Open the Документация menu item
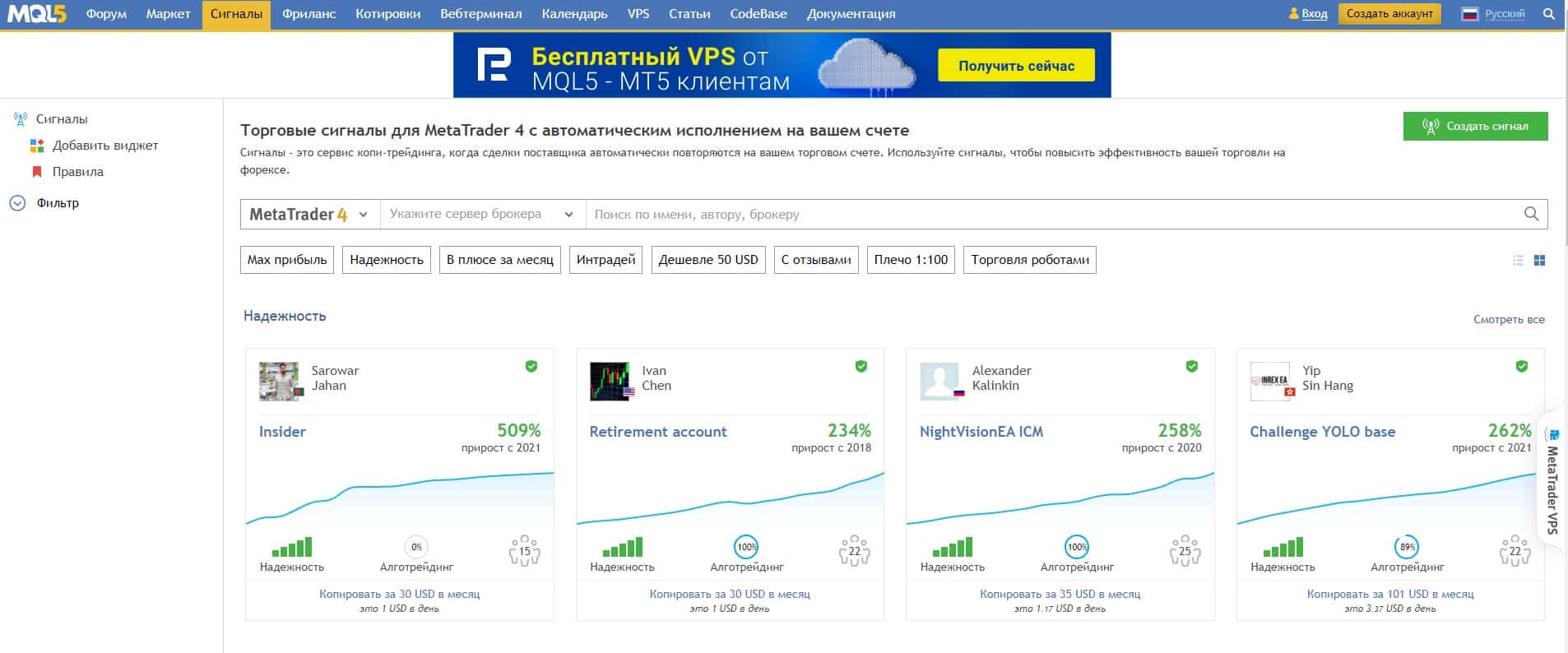The image size is (1568, 653). tap(851, 14)
